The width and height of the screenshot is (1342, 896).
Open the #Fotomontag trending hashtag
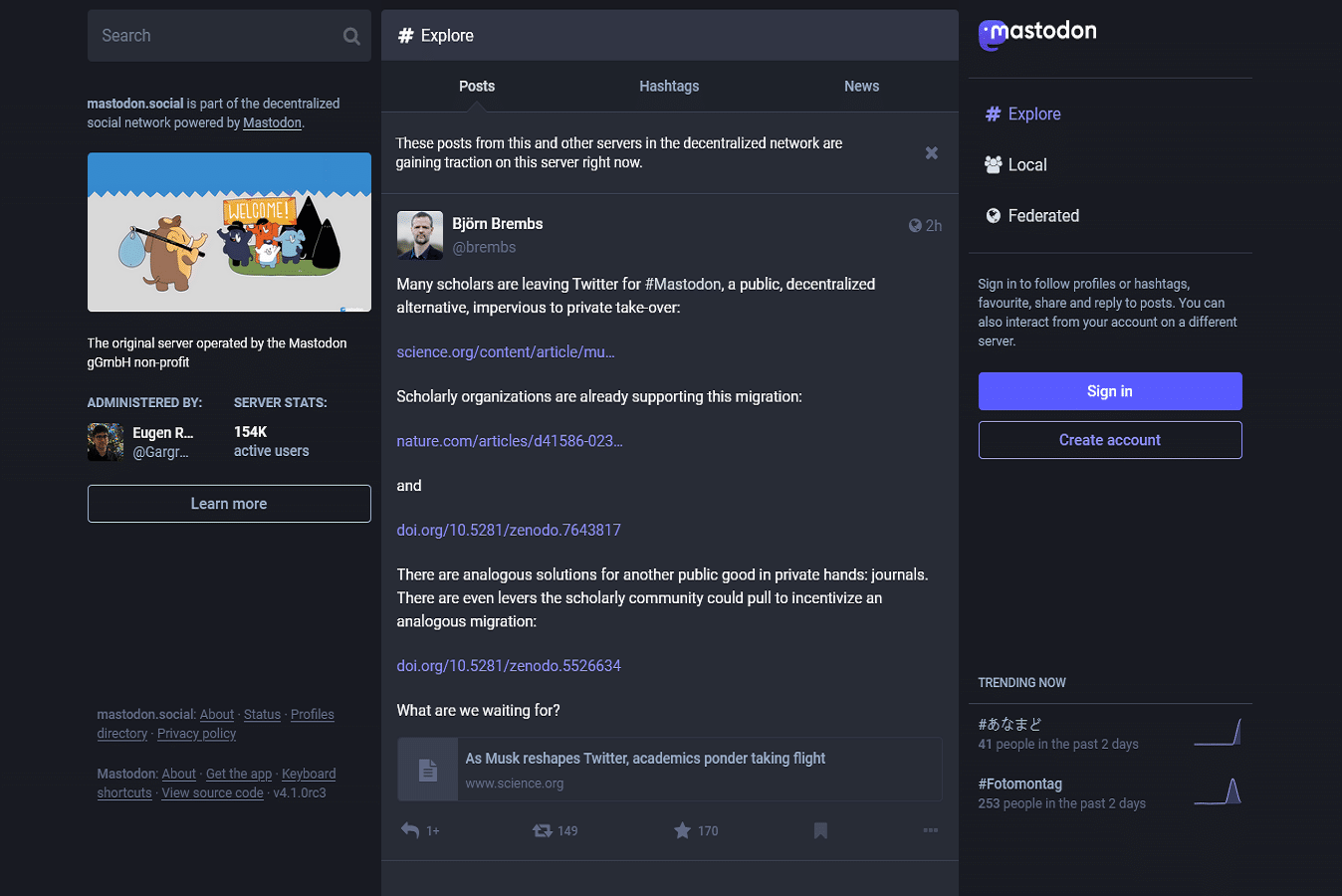tap(1019, 784)
